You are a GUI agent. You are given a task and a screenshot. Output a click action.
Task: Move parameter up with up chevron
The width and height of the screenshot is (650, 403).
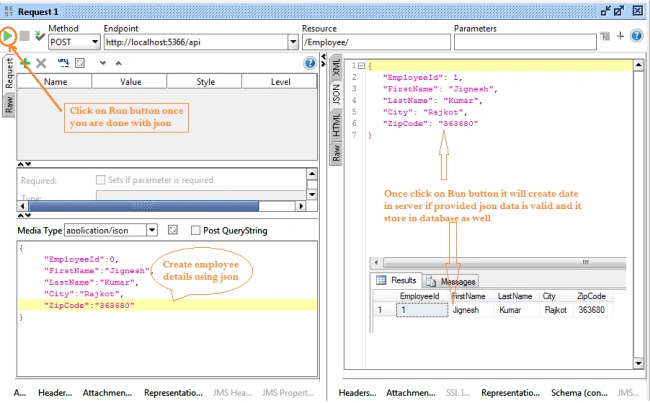tap(119, 63)
